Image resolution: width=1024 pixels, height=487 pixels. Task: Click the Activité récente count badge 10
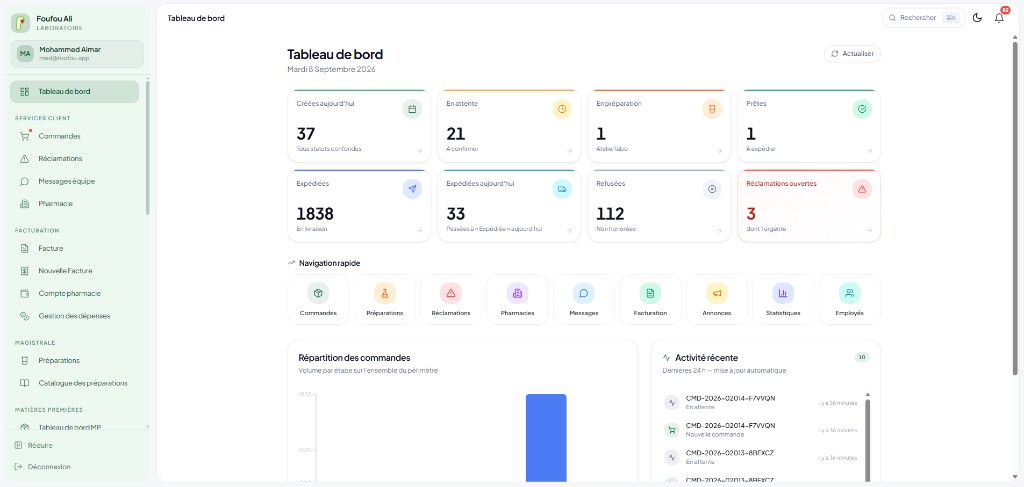[862, 357]
